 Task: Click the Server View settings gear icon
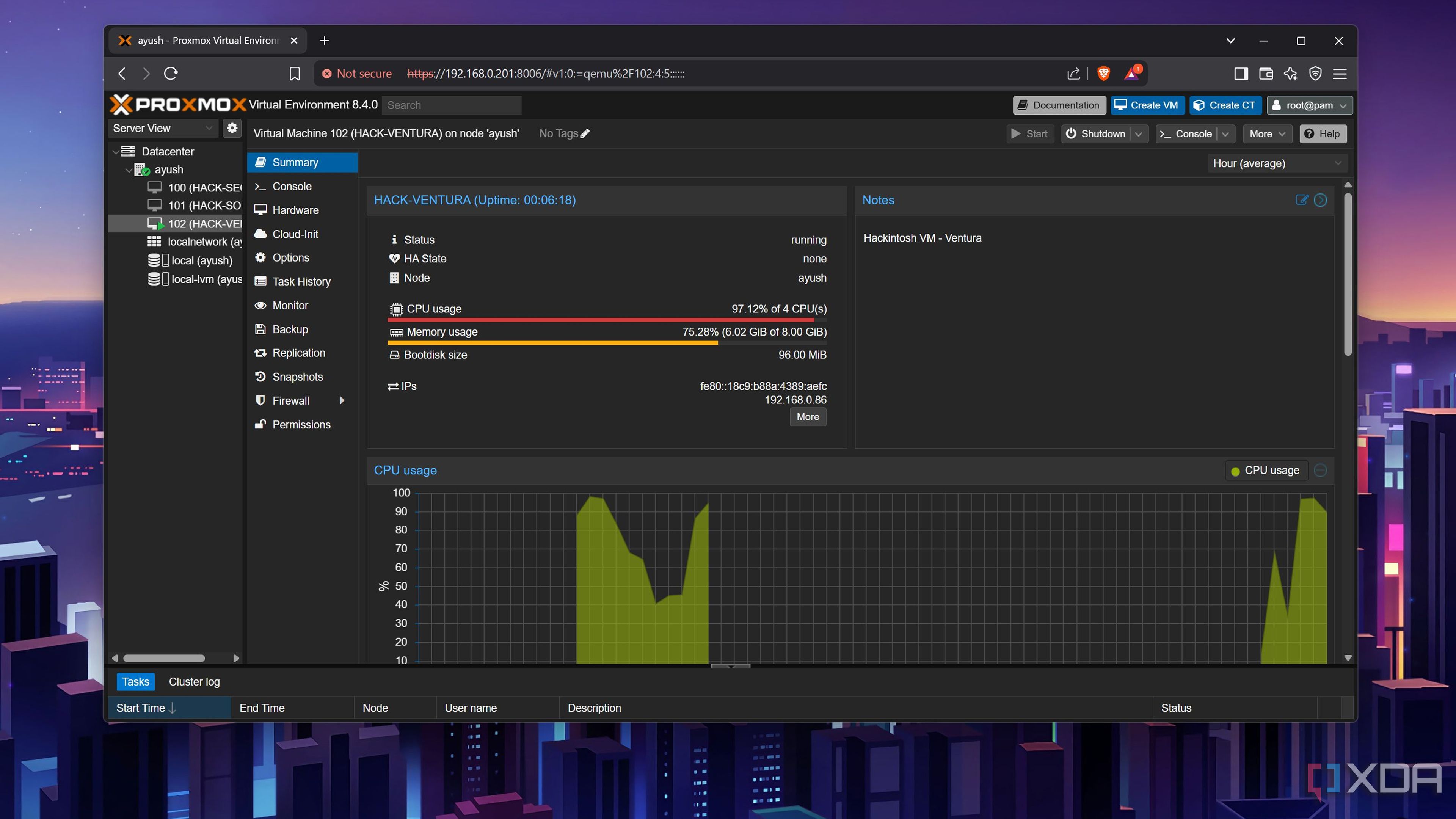pos(232,128)
